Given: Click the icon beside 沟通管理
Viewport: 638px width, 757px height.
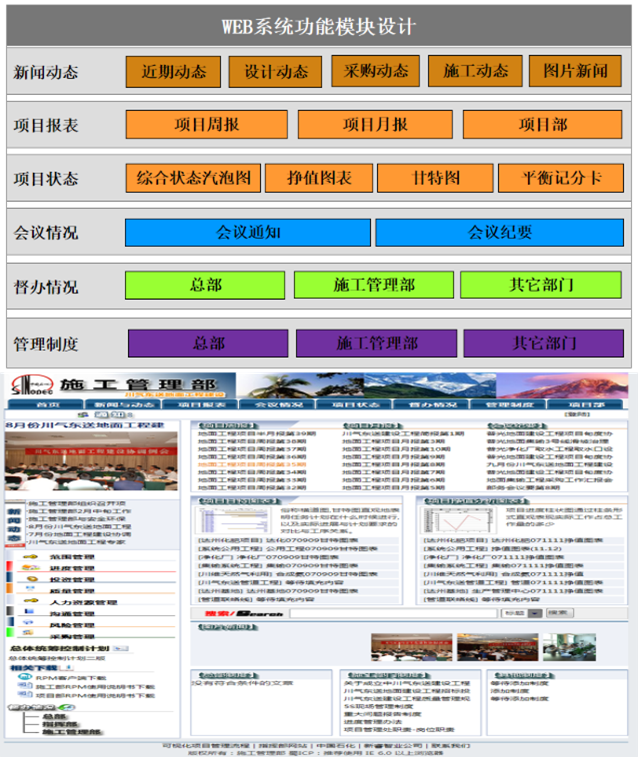Looking at the screenshot, I should [x=28, y=612].
